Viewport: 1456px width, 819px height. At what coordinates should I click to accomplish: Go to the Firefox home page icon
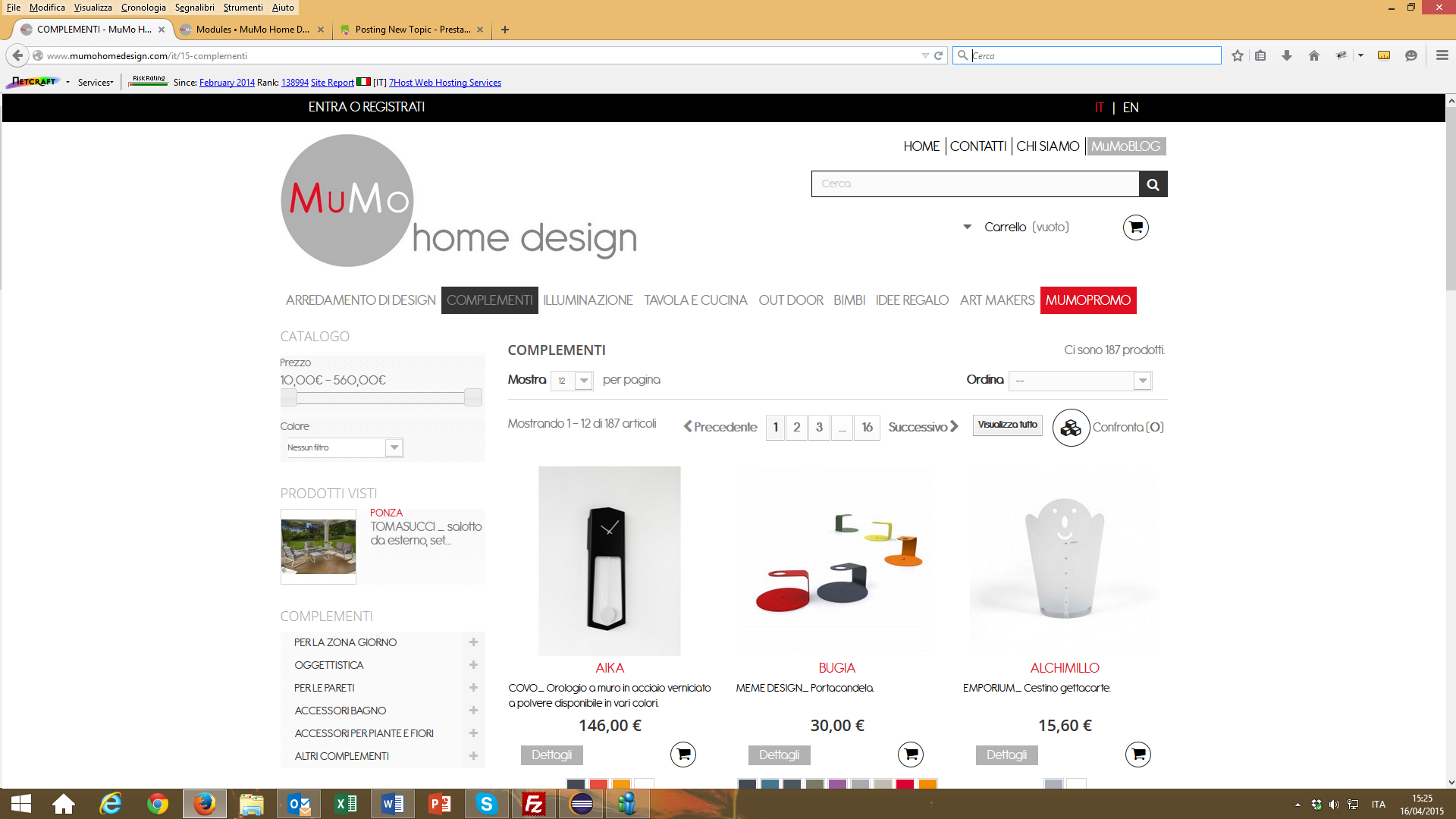(1314, 55)
